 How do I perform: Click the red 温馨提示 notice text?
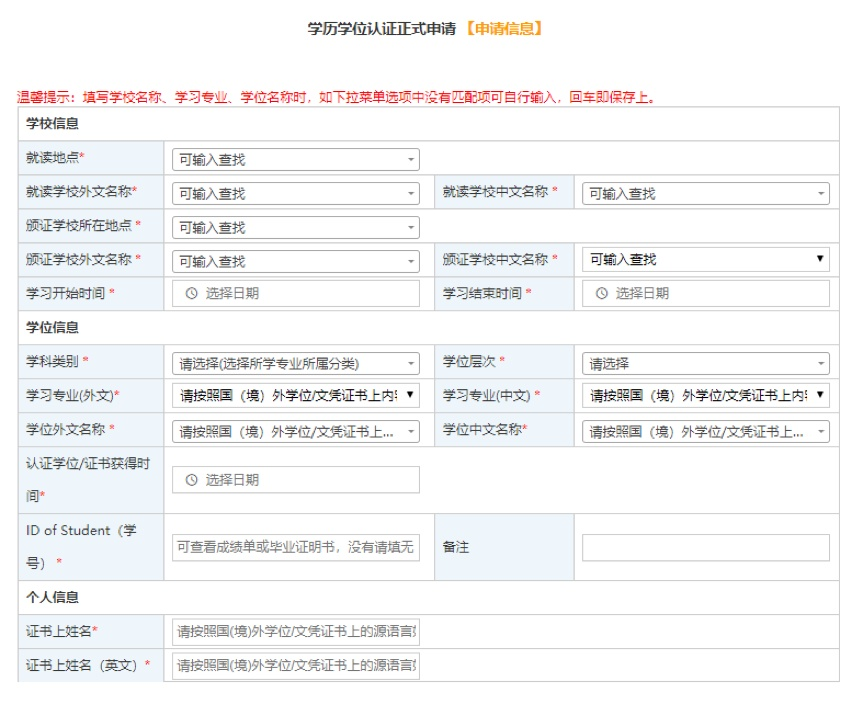pyautogui.click(x=336, y=97)
